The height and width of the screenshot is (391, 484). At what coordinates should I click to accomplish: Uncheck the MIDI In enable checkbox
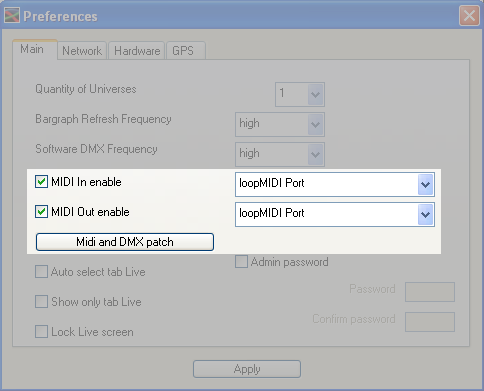coord(41,182)
